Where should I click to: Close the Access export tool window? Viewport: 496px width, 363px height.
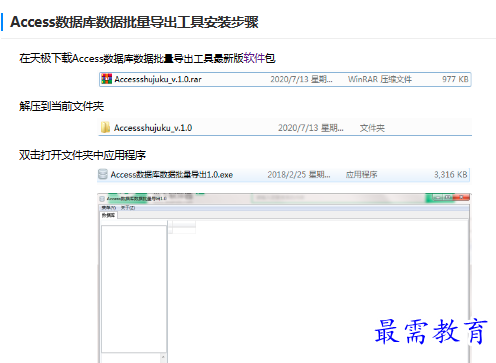pyautogui.click(x=461, y=197)
